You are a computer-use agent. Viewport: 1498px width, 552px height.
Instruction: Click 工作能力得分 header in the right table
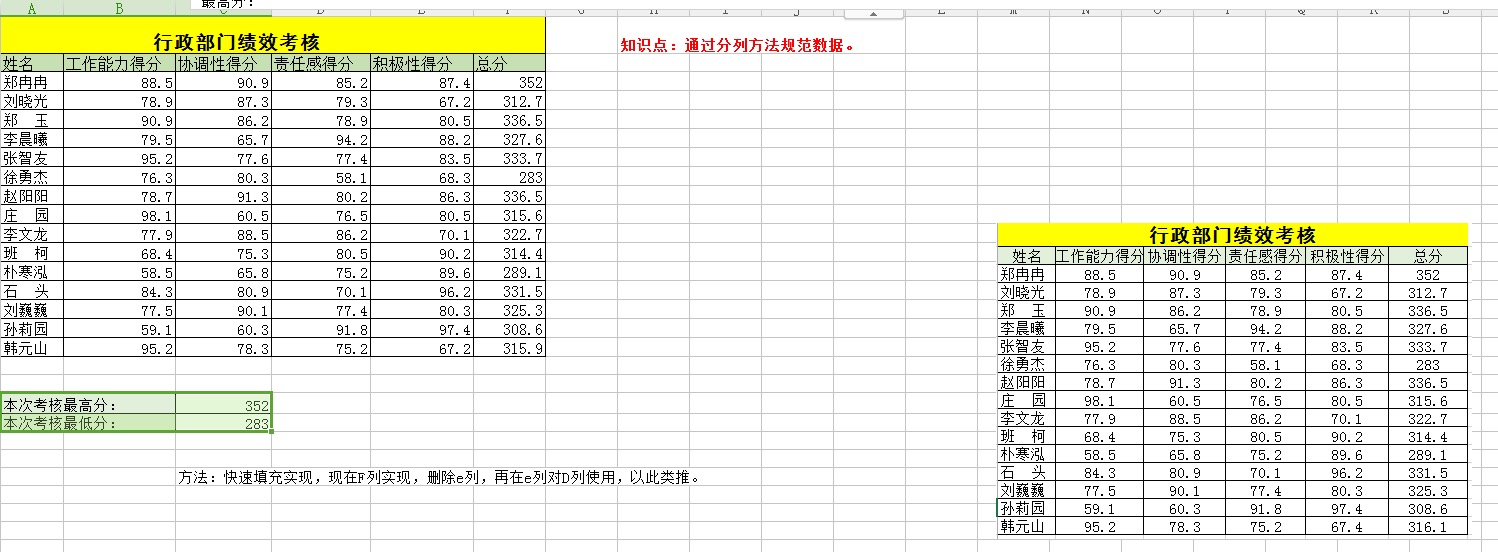pos(1099,256)
